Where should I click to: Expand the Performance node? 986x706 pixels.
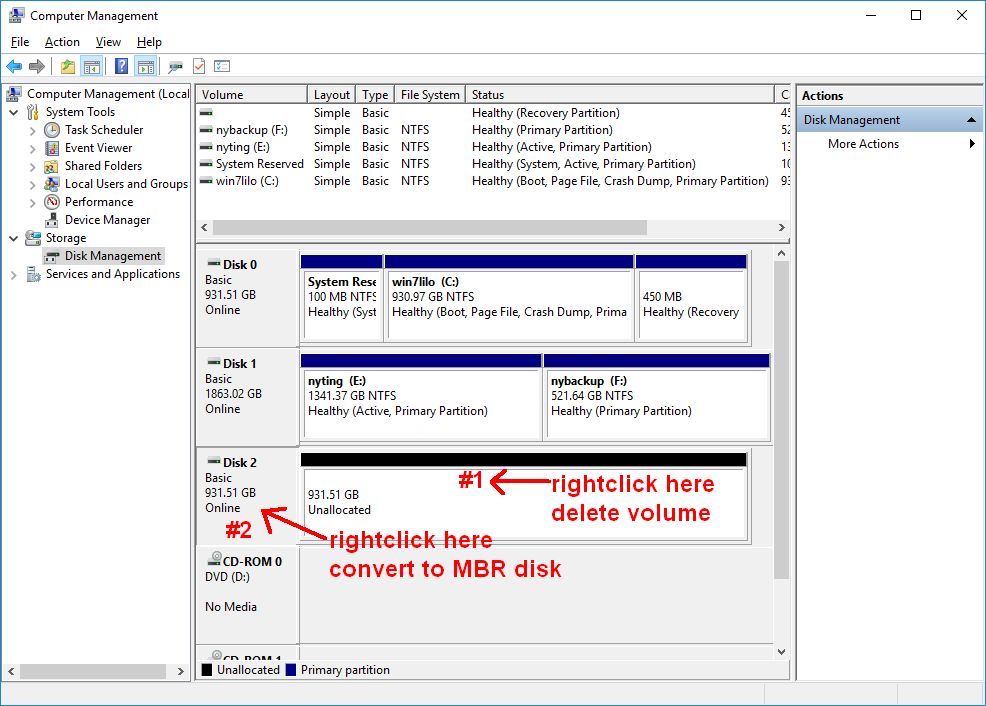pyautogui.click(x=33, y=203)
